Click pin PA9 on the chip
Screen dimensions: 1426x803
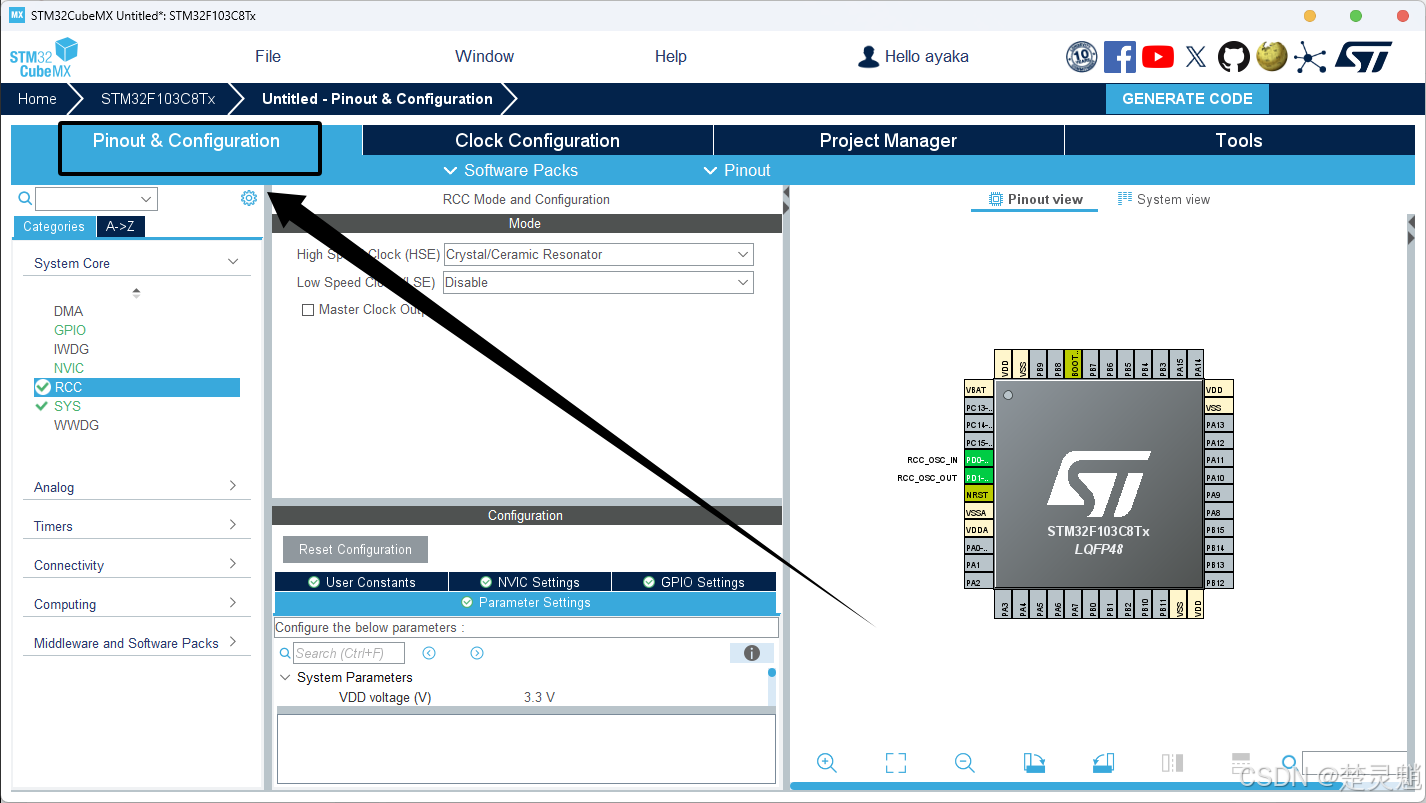pyautogui.click(x=1218, y=495)
